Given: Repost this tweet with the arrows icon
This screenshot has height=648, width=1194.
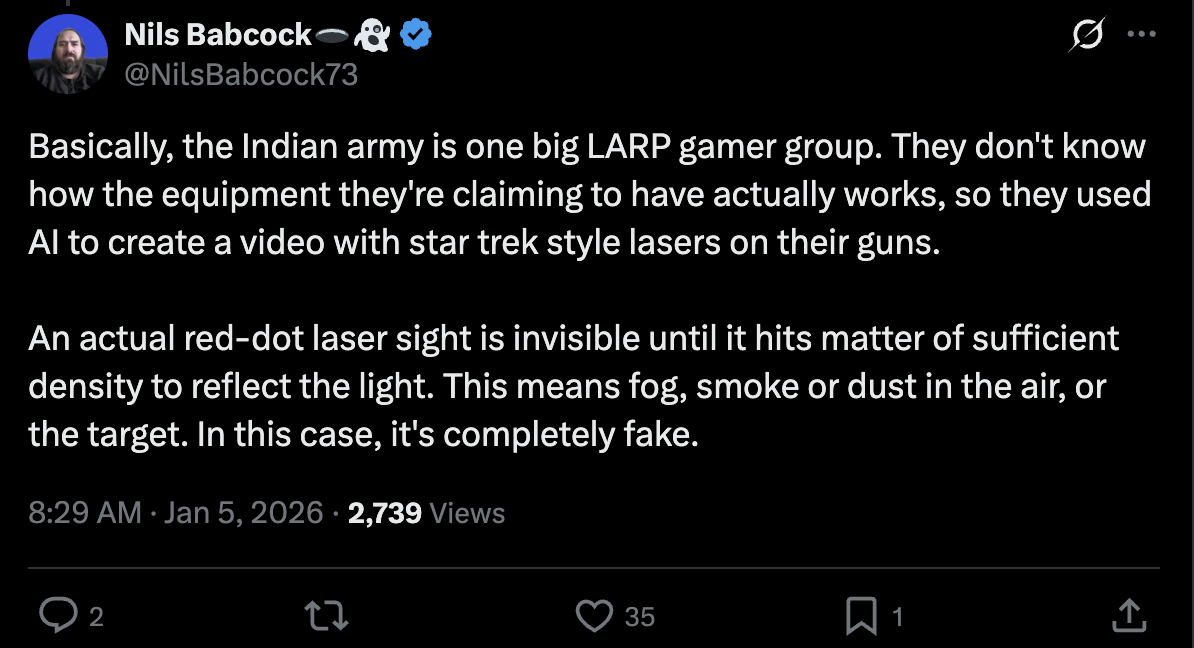Looking at the screenshot, I should (x=329, y=616).
